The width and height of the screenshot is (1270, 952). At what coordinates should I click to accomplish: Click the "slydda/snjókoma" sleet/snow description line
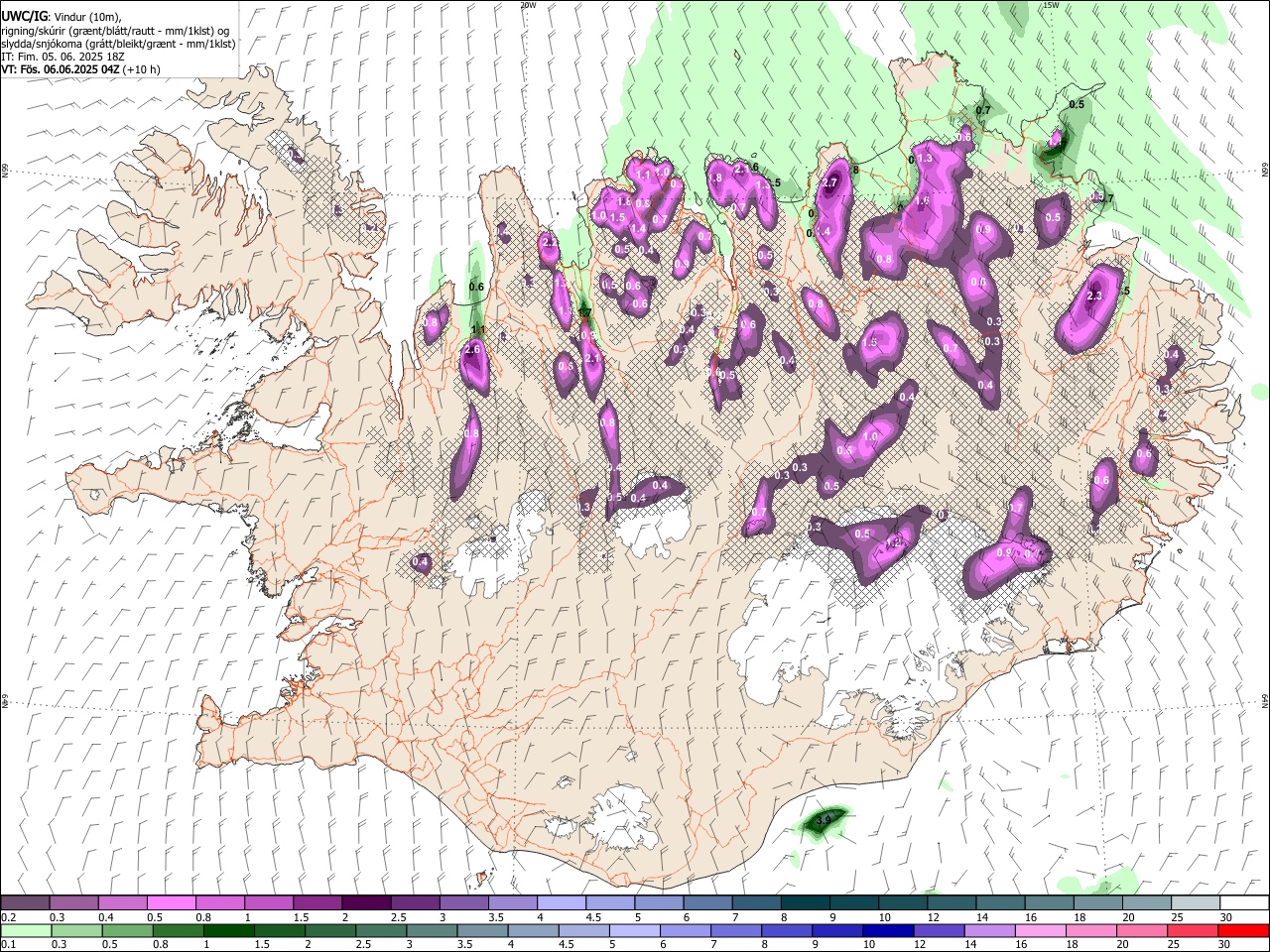click(118, 44)
